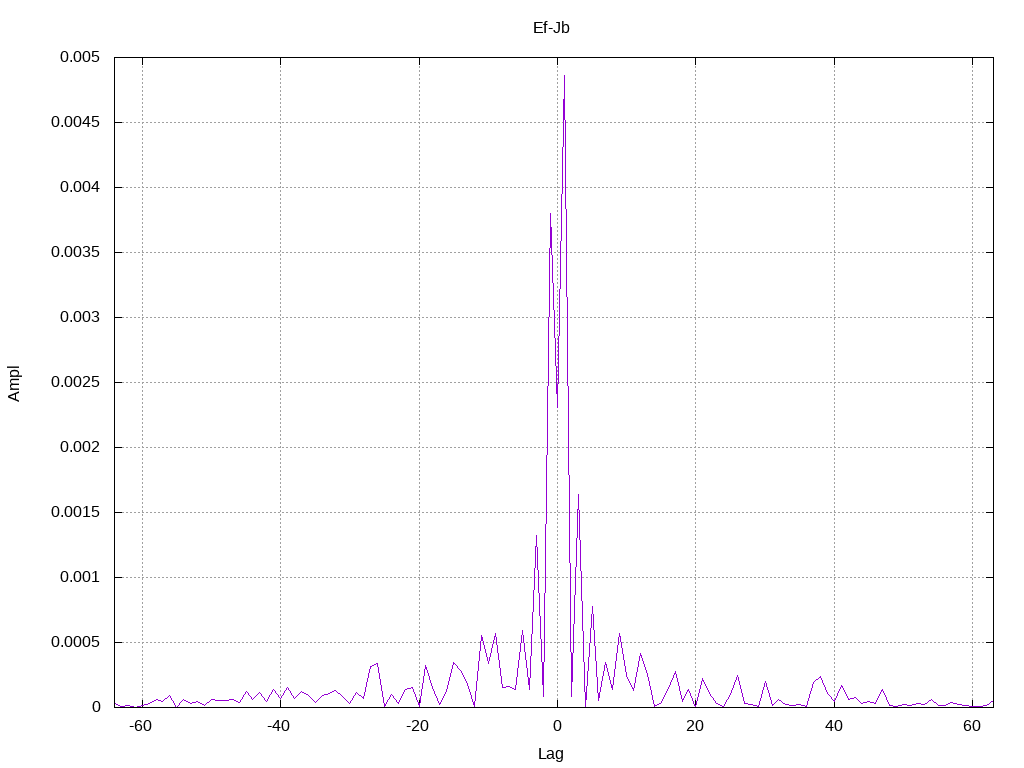Click the -20 x-axis tick label
Viewport: 1024px width, 768px height.
click(x=417, y=726)
